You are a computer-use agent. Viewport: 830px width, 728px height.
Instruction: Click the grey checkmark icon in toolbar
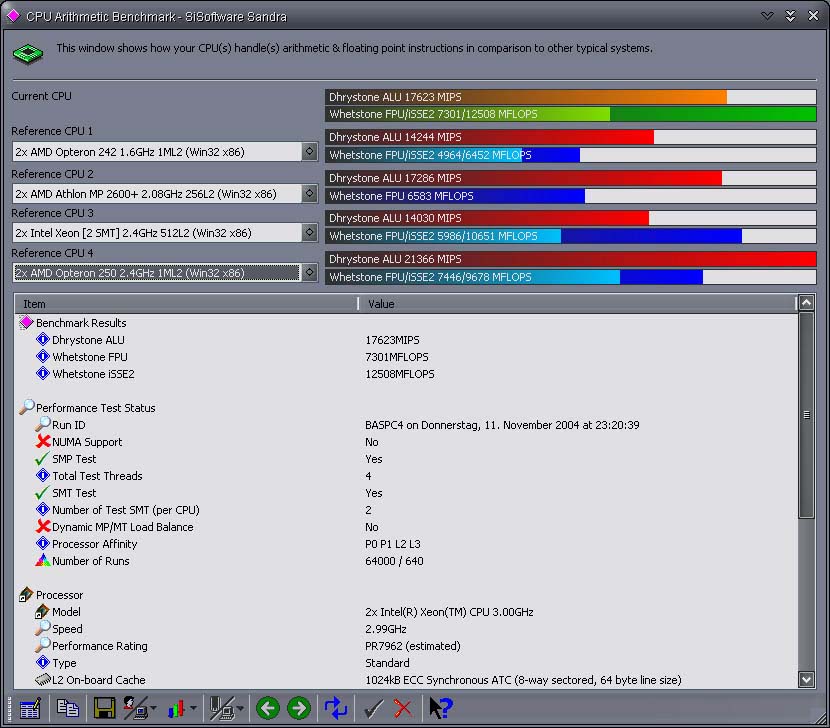(374, 708)
